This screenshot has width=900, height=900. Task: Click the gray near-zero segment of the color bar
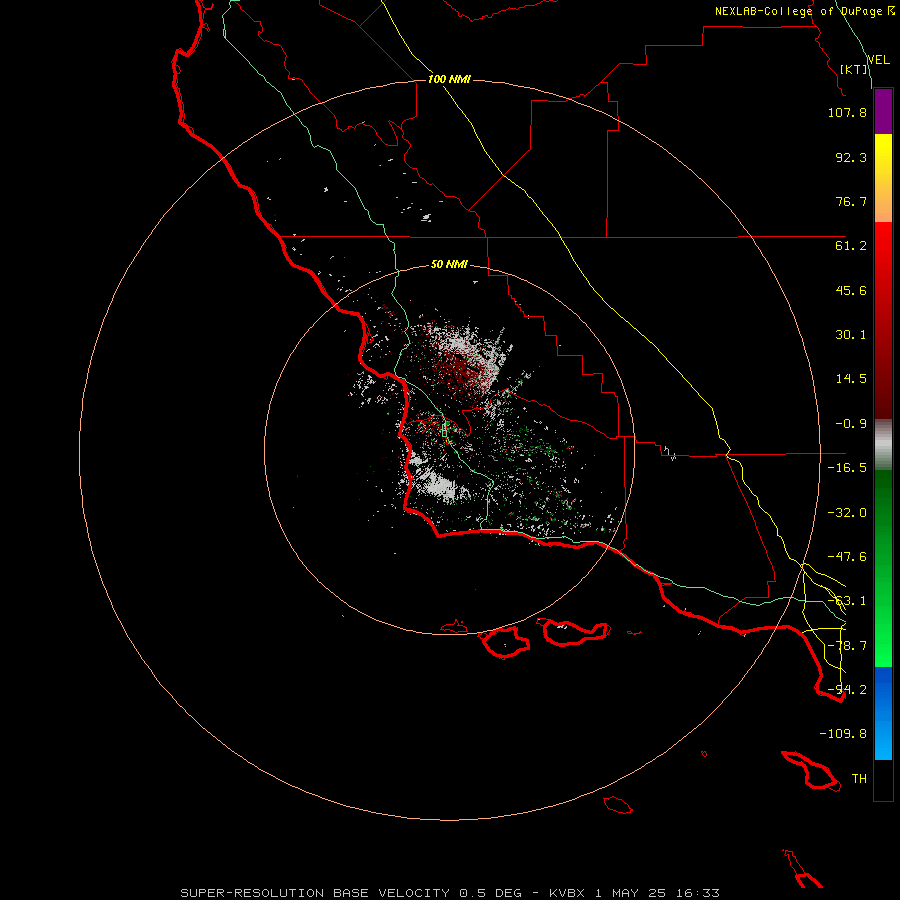click(x=883, y=445)
